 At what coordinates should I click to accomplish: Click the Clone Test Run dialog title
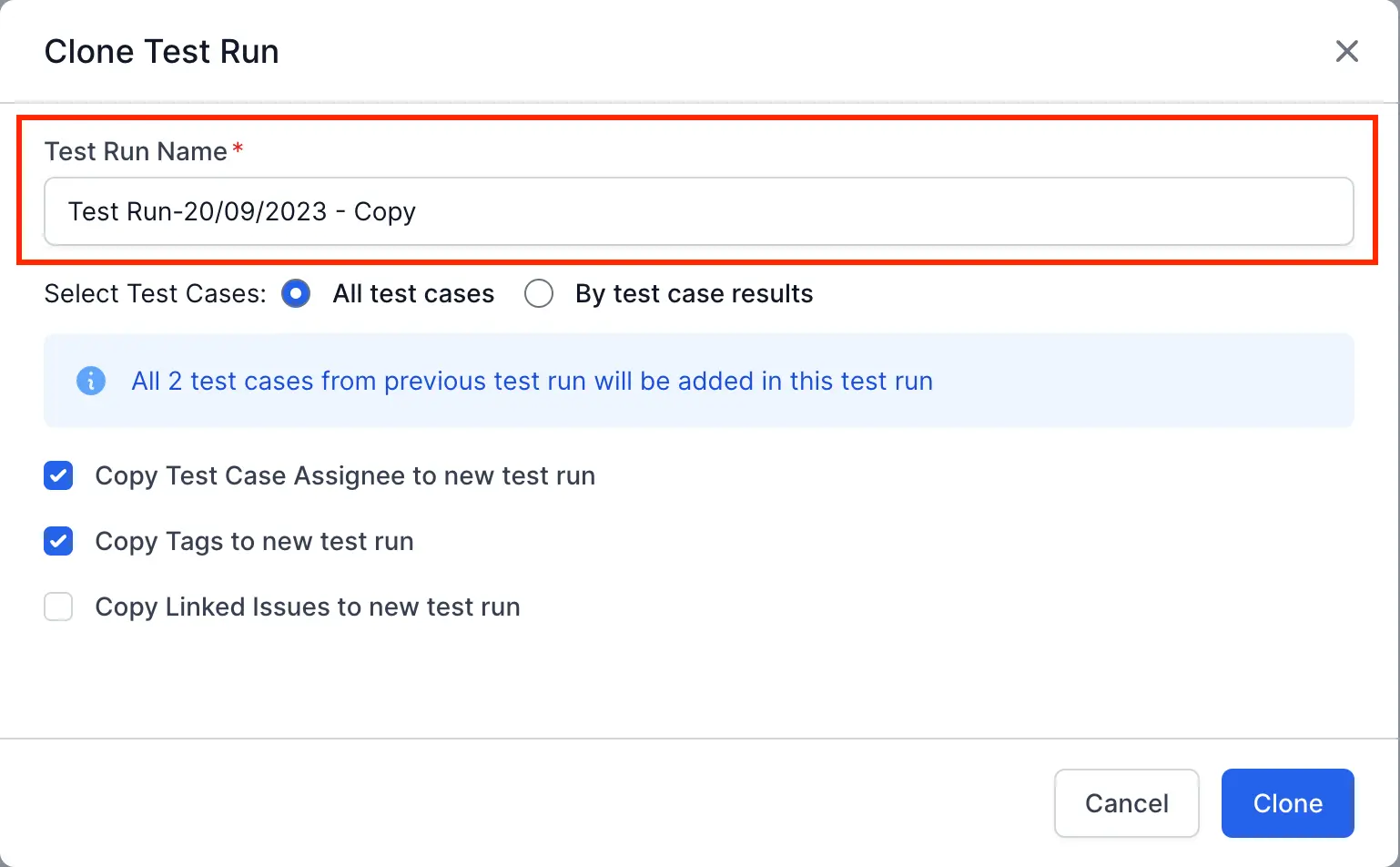(x=162, y=52)
